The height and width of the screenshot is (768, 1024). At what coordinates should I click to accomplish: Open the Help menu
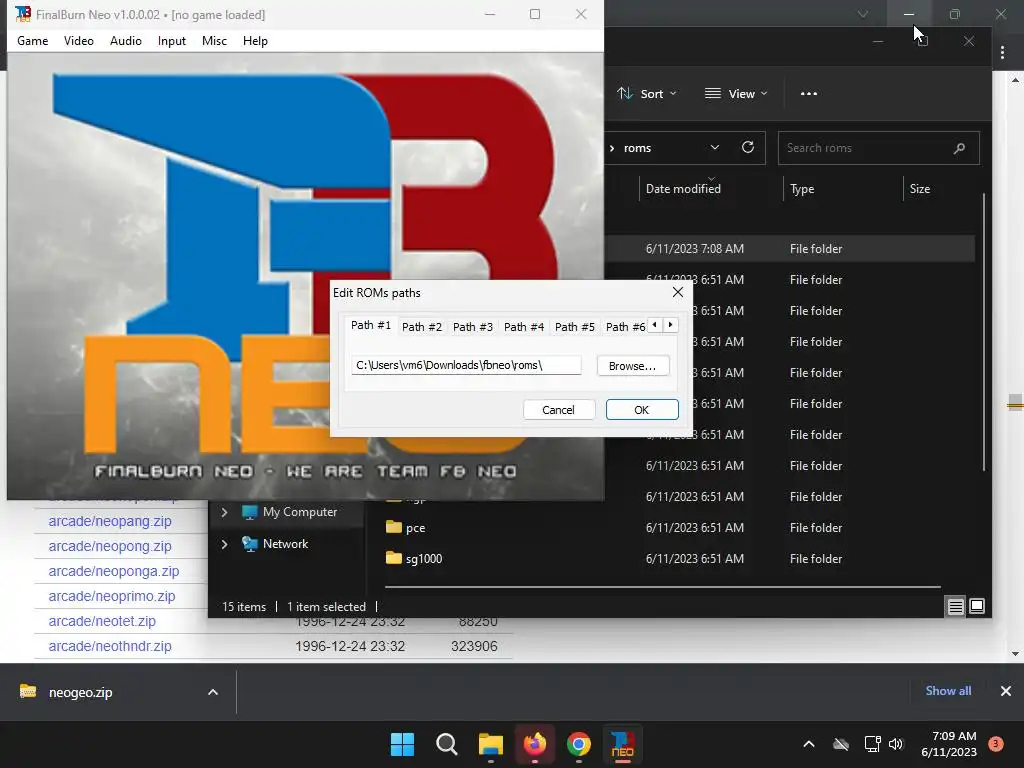255,40
